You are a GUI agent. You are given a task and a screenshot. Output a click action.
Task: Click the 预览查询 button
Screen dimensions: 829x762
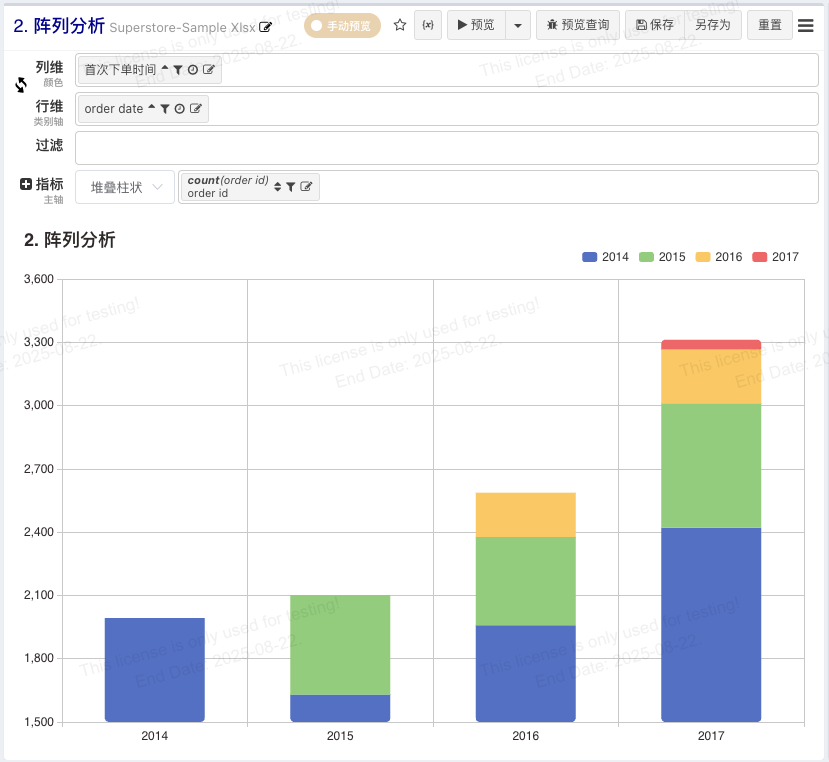coord(578,25)
